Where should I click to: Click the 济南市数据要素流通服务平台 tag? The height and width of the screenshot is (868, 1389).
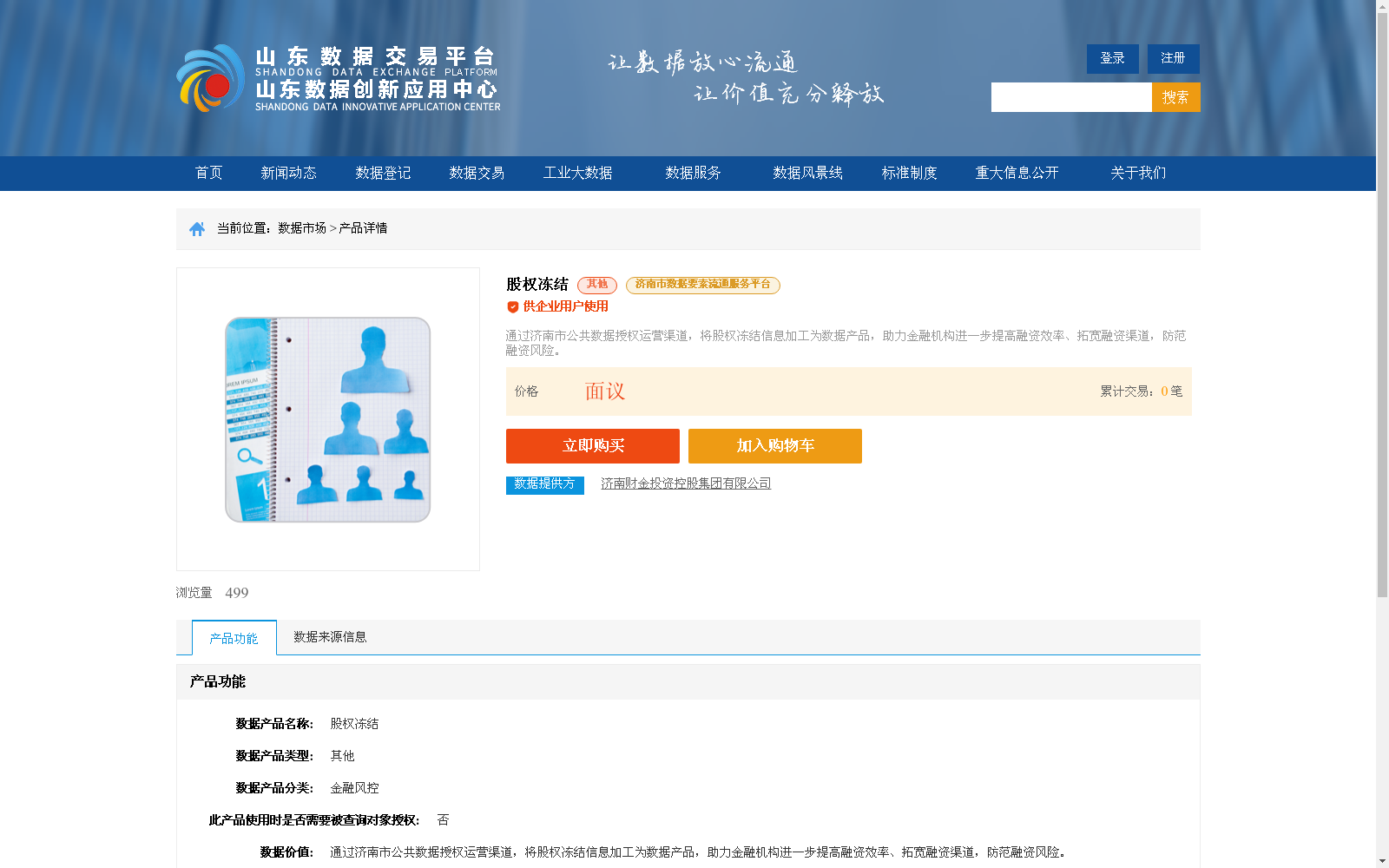[703, 285]
